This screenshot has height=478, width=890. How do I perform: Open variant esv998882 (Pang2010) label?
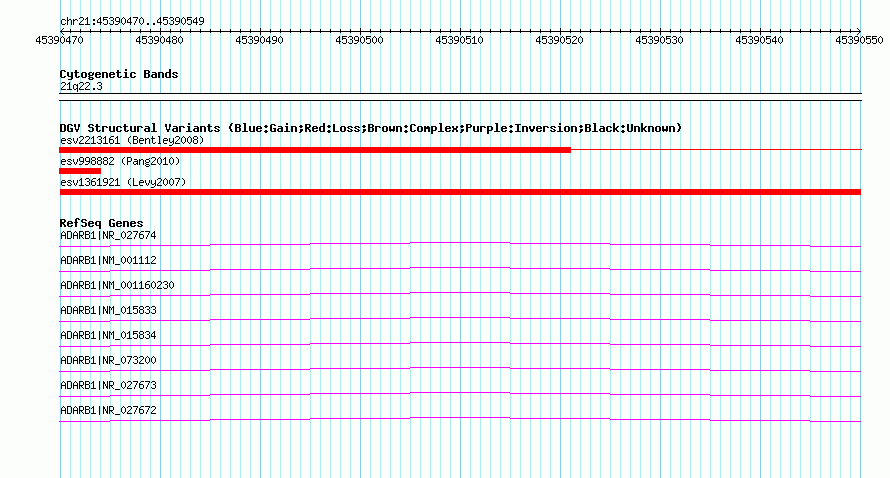[x=120, y=161]
